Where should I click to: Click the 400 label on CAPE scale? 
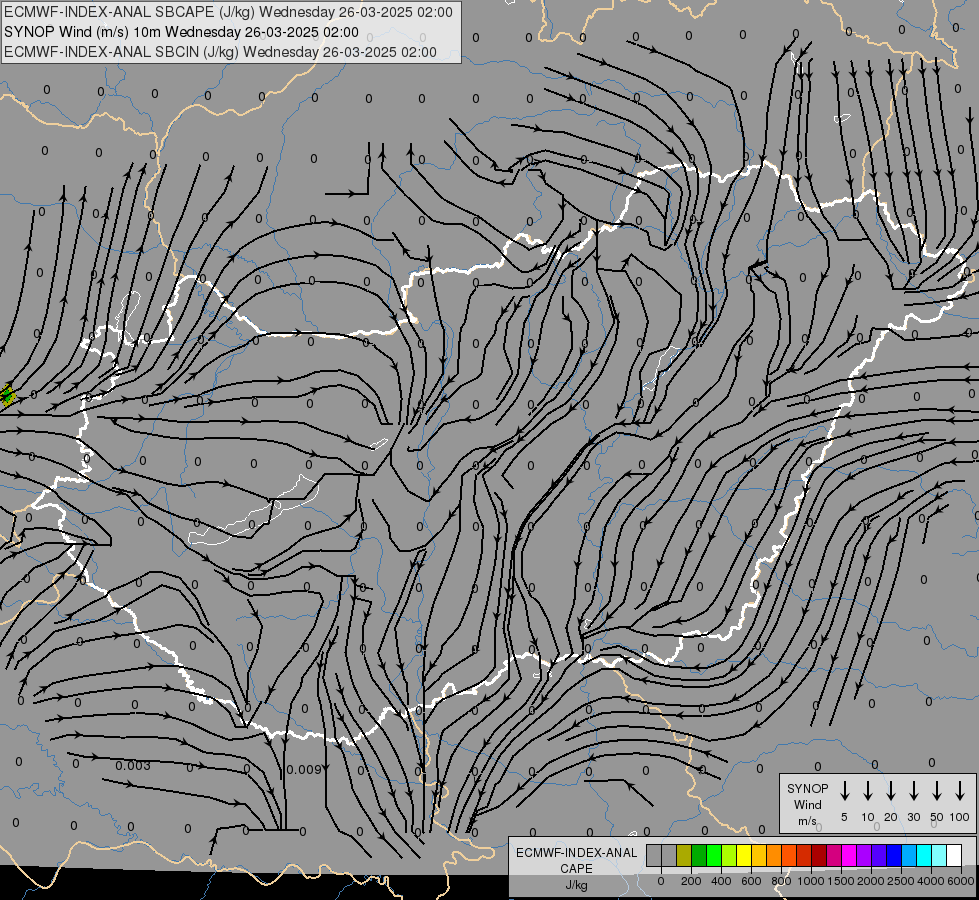(721, 881)
